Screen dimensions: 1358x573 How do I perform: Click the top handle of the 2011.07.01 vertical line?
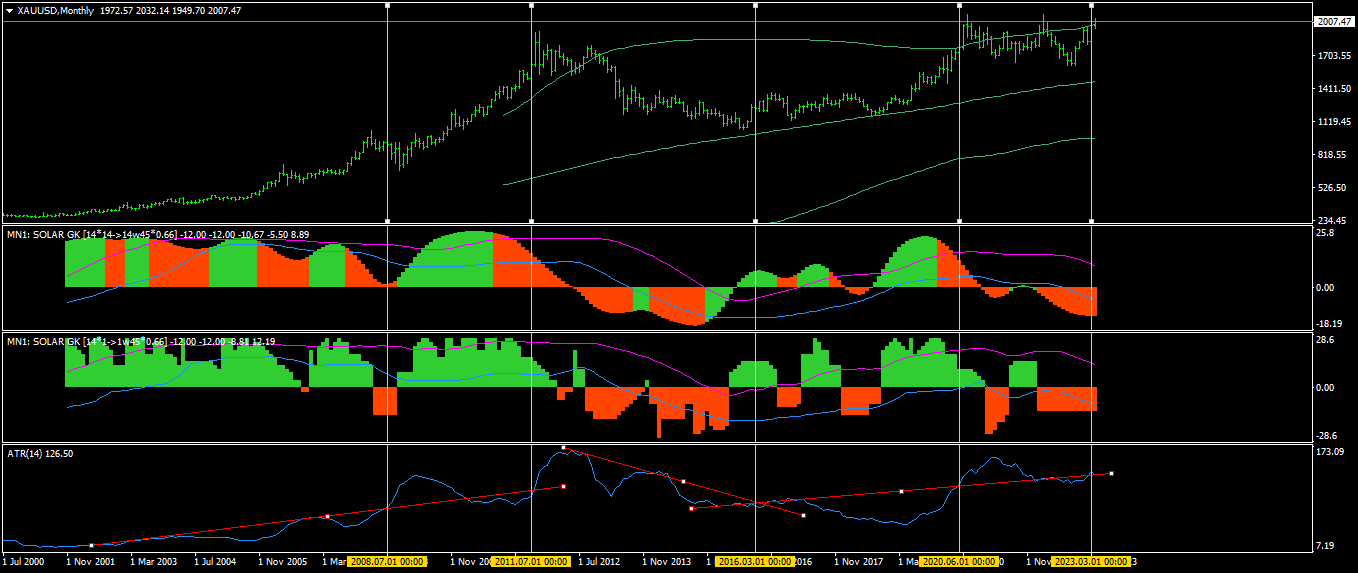tap(531, 5)
